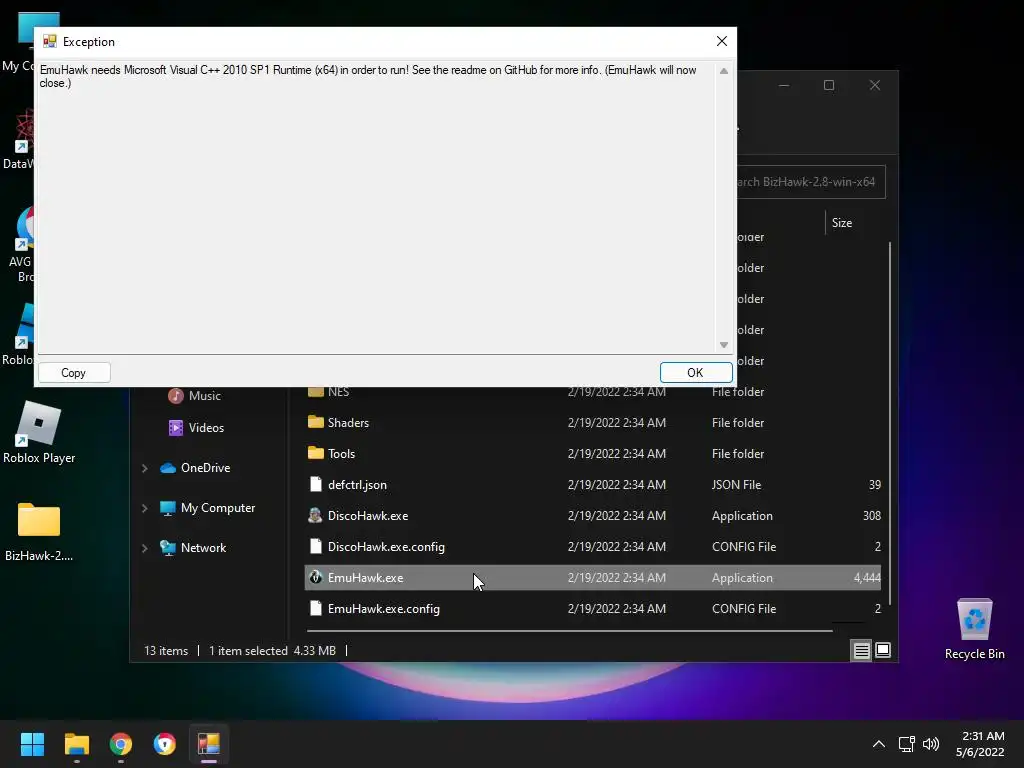
Task: Expand the OneDrive tree node
Action: [144, 468]
